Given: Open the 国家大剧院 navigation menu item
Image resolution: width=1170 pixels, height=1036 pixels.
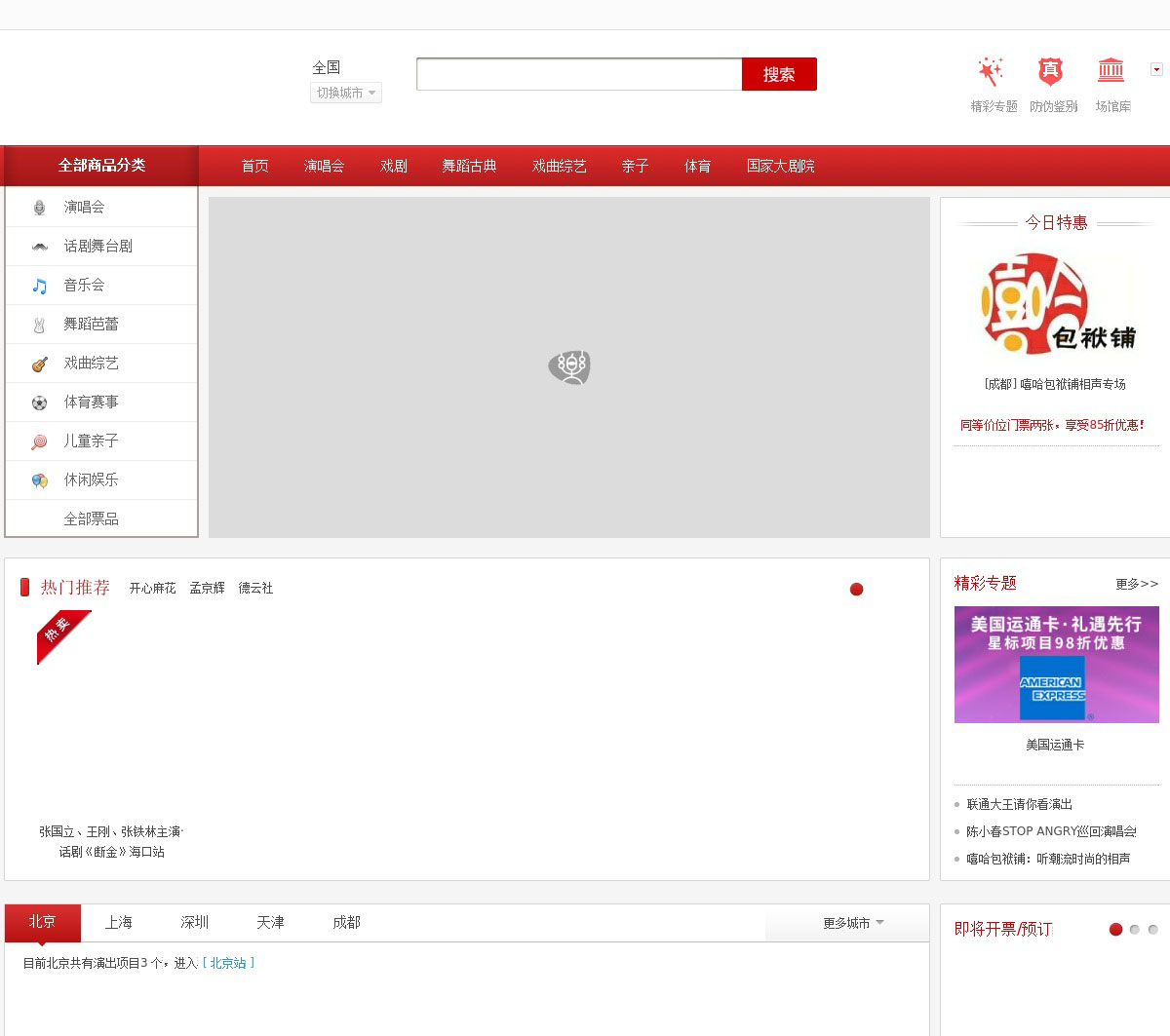Looking at the screenshot, I should tap(780, 167).
